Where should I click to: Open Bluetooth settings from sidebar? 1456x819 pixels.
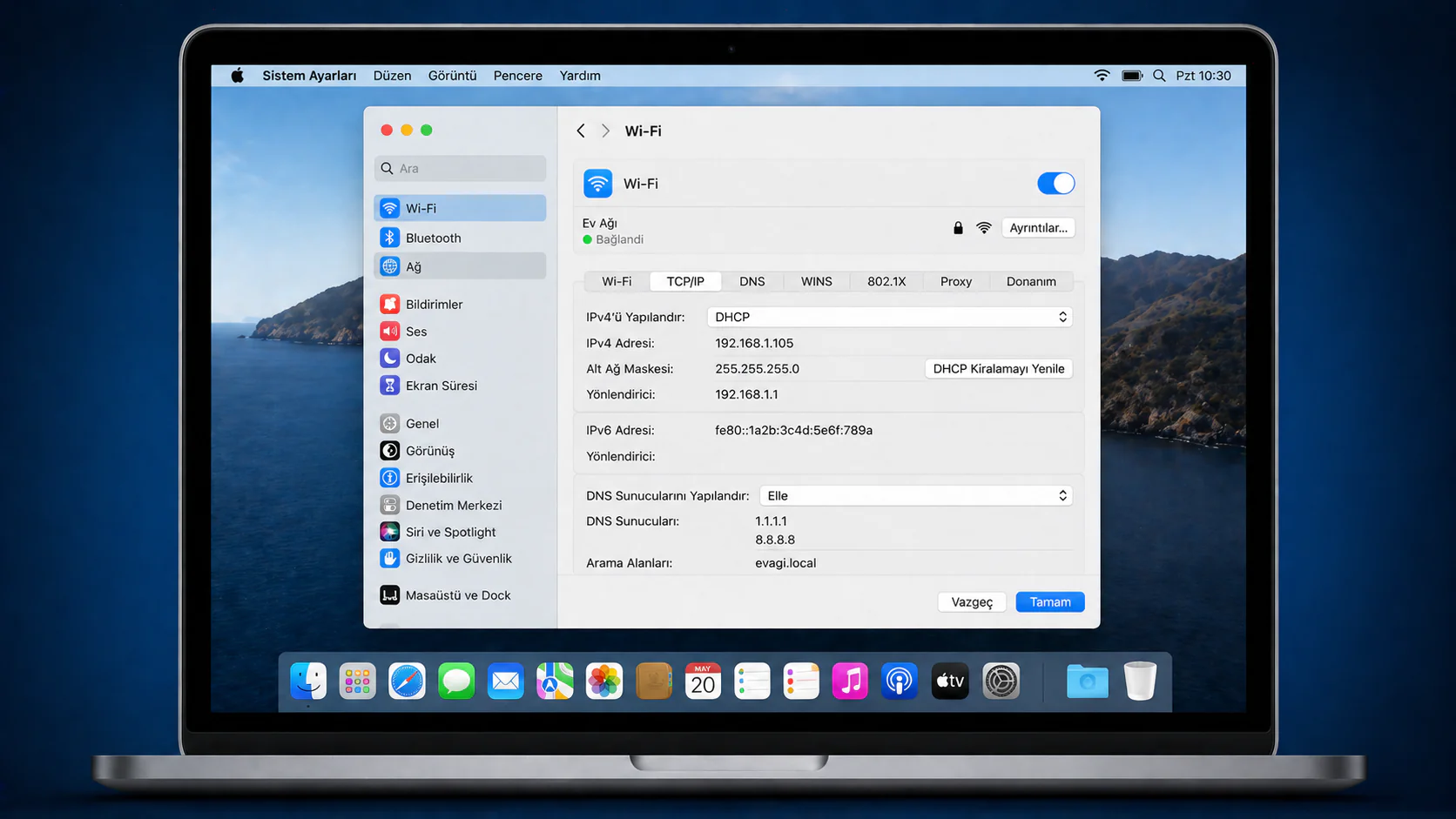click(x=433, y=237)
